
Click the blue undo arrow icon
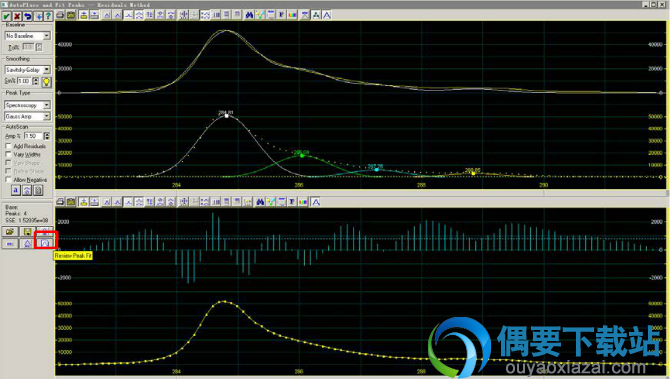pyautogui.click(x=27, y=16)
